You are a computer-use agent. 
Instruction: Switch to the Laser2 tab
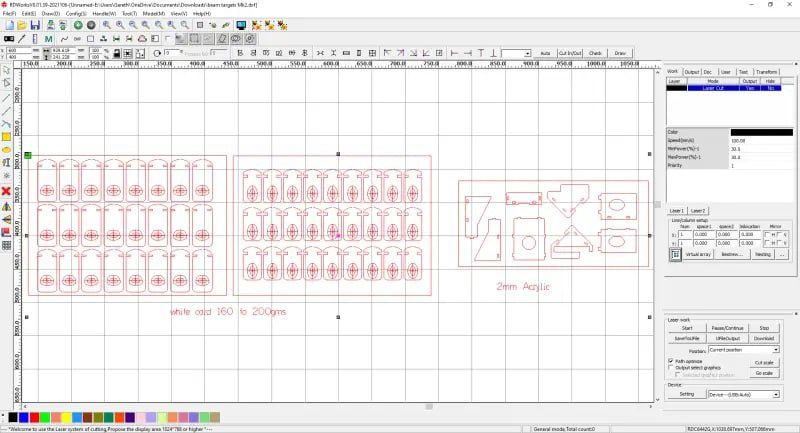[698, 211]
